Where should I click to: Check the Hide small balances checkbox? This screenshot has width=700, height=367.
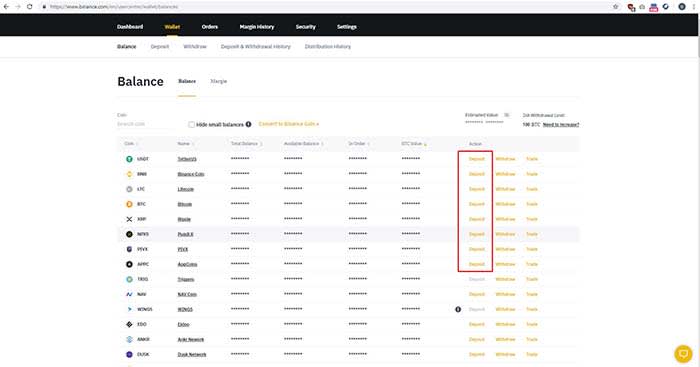[192, 125]
